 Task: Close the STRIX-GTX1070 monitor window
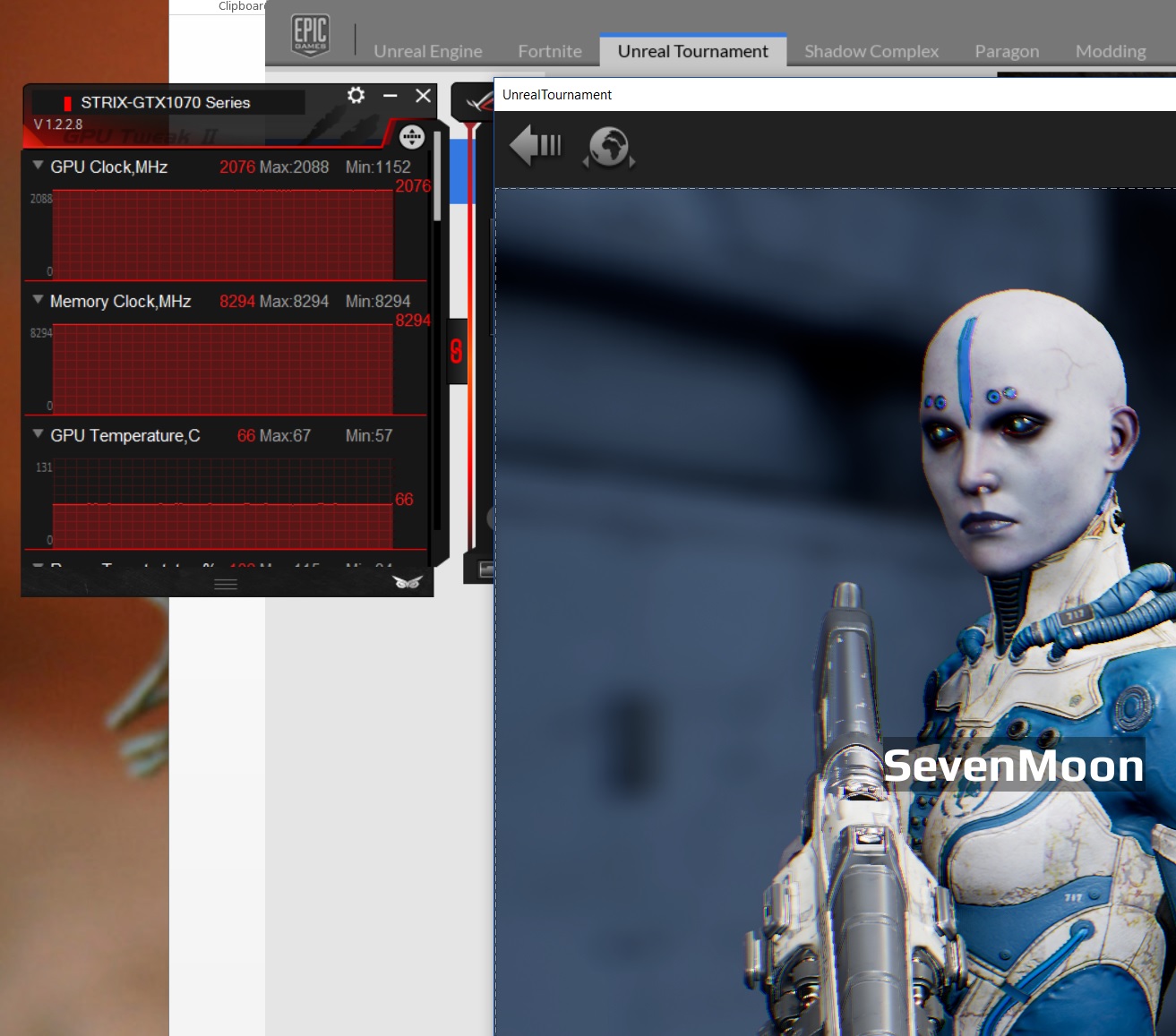tap(424, 95)
